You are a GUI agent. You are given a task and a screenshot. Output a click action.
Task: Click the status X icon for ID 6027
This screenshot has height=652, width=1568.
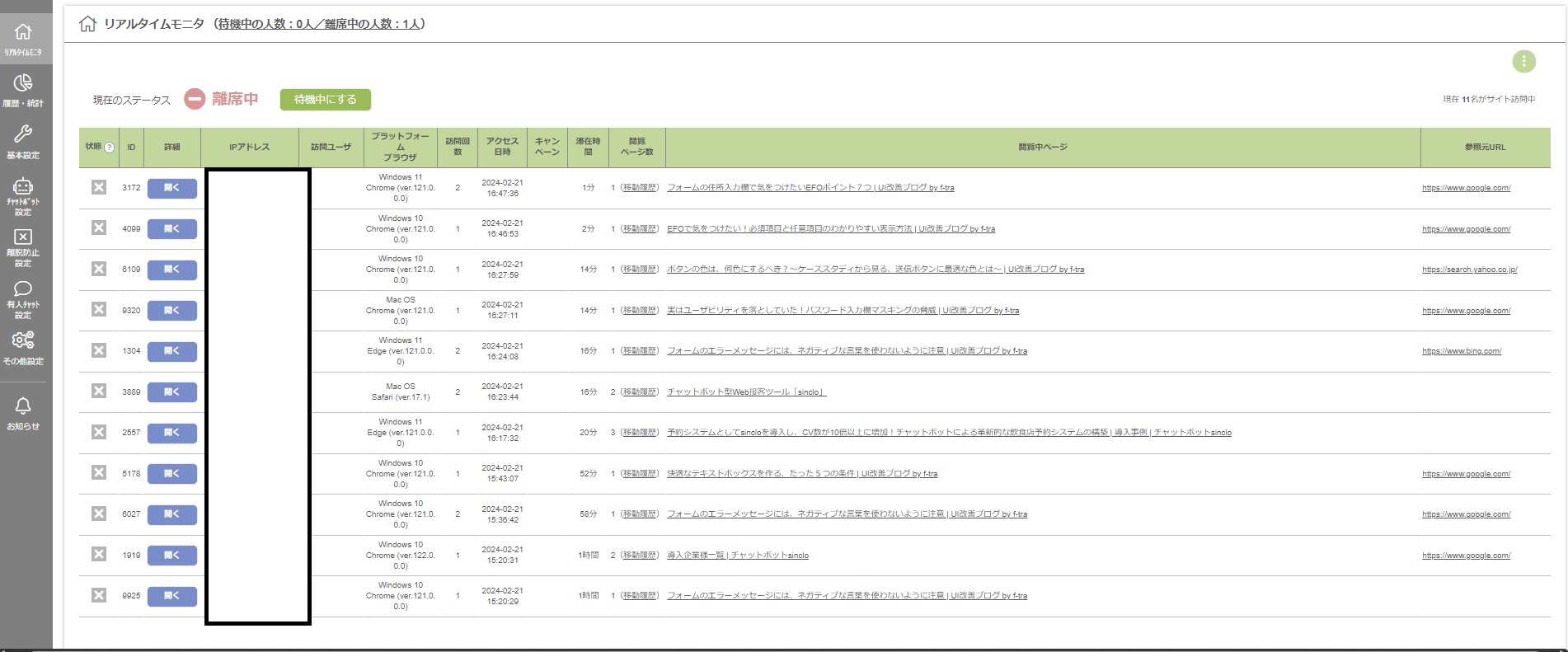point(99,514)
